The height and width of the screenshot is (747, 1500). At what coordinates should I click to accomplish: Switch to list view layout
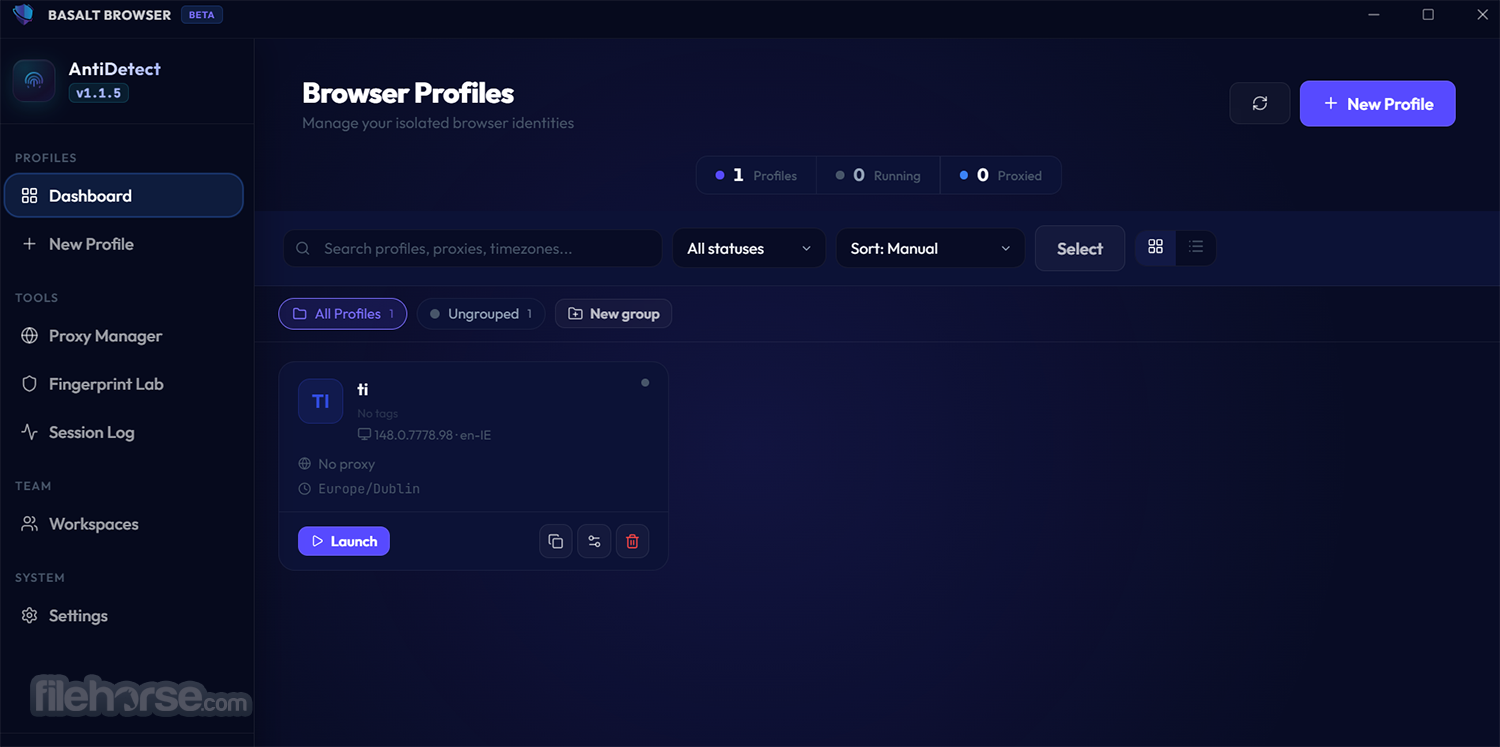point(1196,247)
